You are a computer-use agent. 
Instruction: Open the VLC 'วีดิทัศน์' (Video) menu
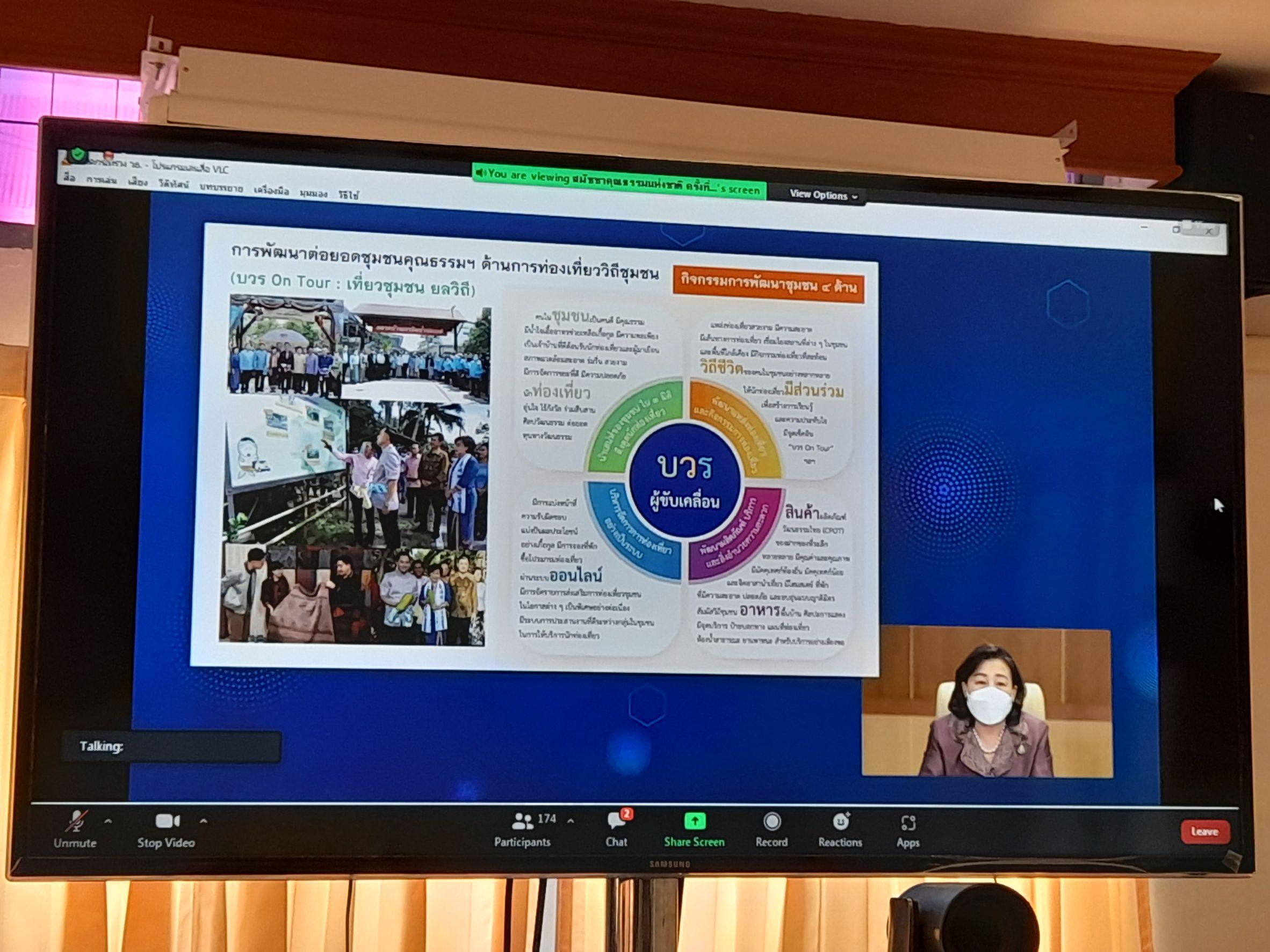174,184
